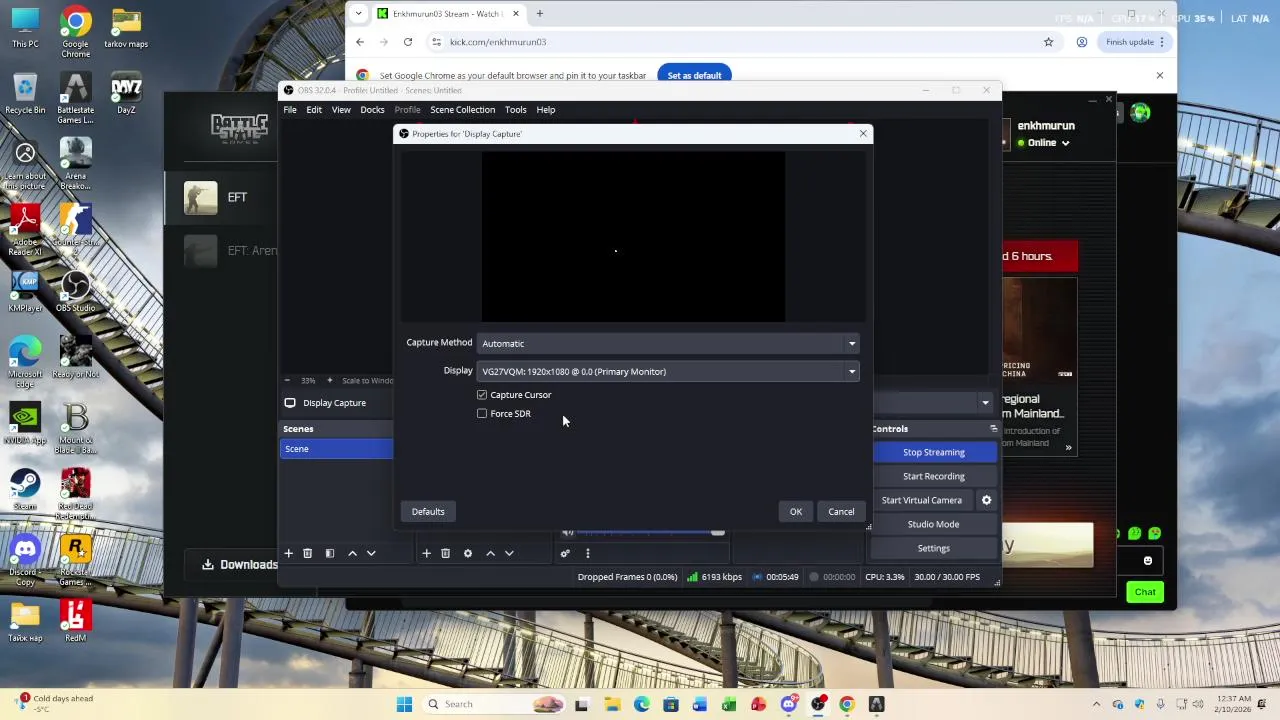Enable the Force SDR checkbox
1280x720 pixels.
tap(482, 414)
